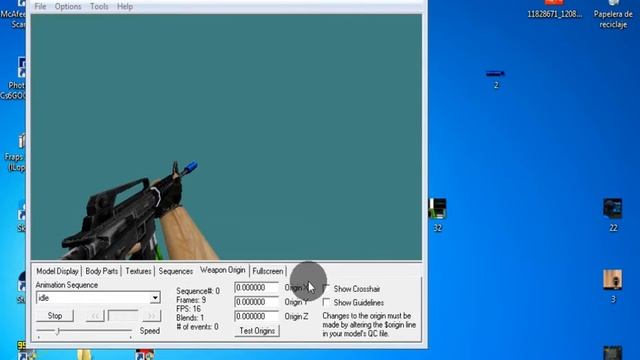Open the Tools menu
Image resolution: width=640 pixels, height=360 pixels.
click(99, 7)
